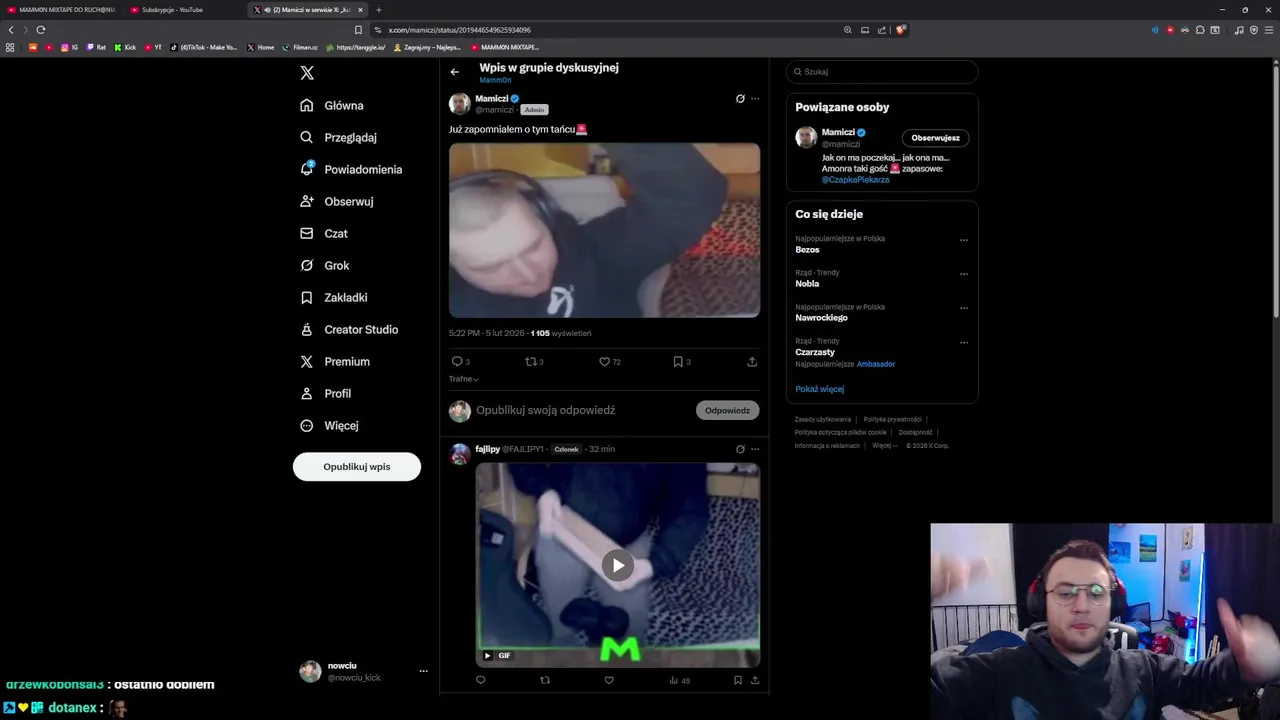Repost fajlipy's reply
Image resolution: width=1280 pixels, height=720 pixels.
(545, 680)
